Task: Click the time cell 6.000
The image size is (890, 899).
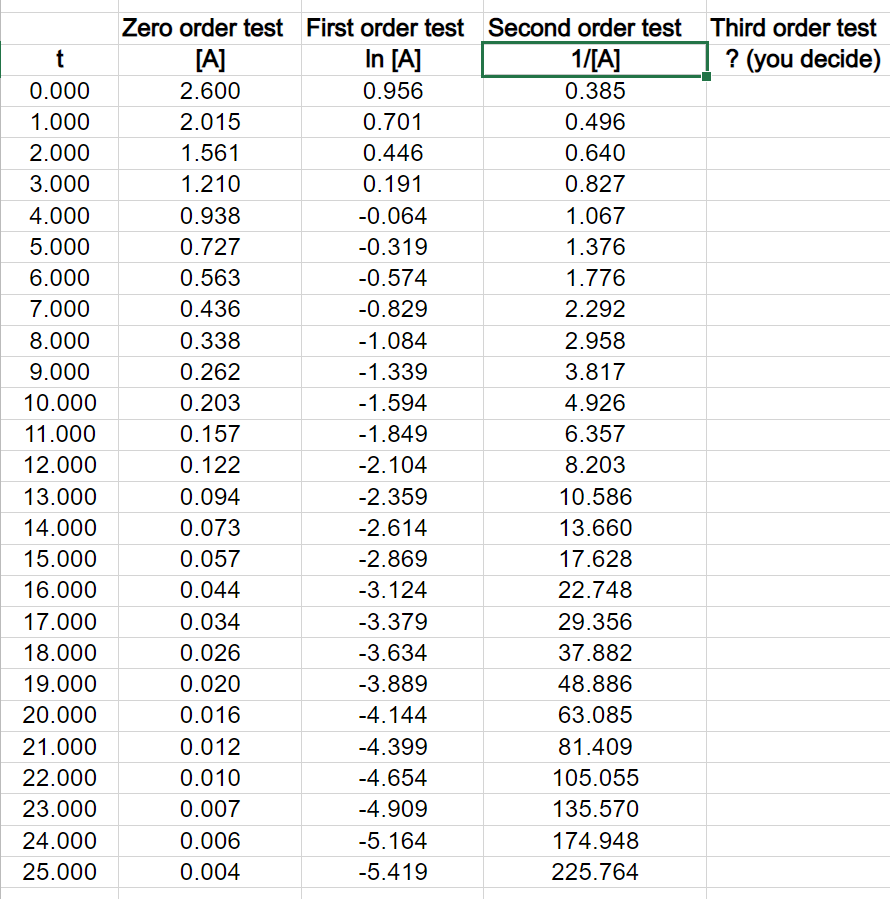Action: coord(60,278)
